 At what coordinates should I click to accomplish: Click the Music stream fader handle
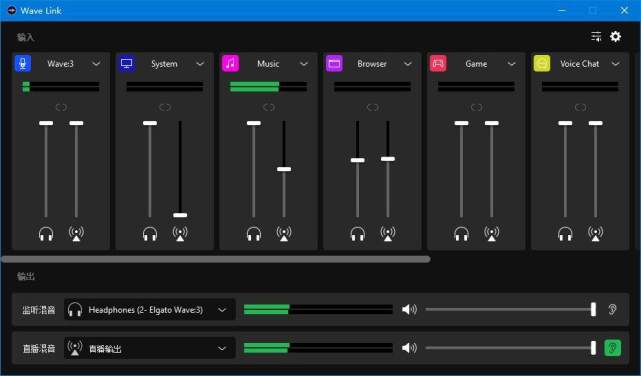(284, 169)
